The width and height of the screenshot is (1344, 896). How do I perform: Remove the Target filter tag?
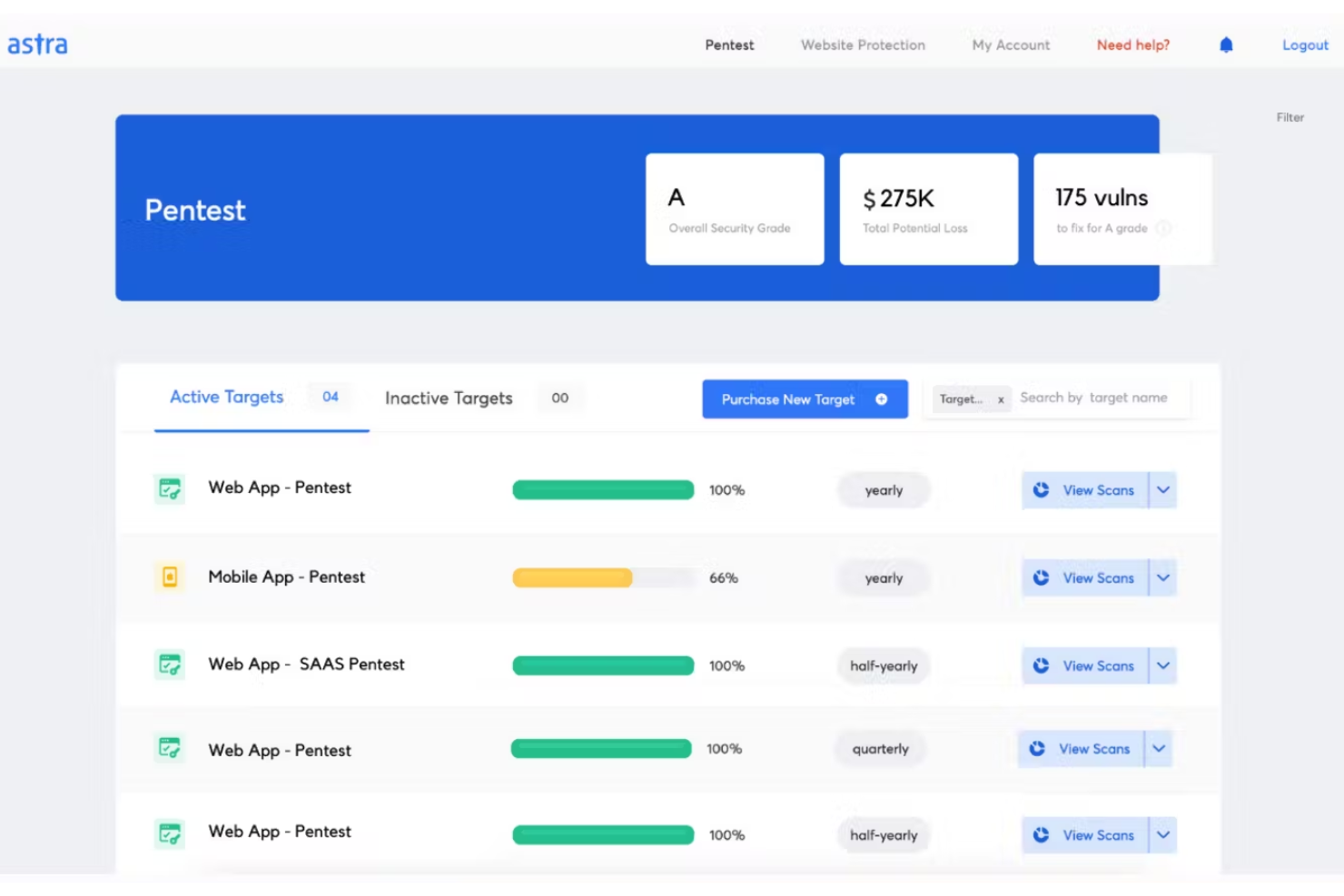pos(1000,399)
